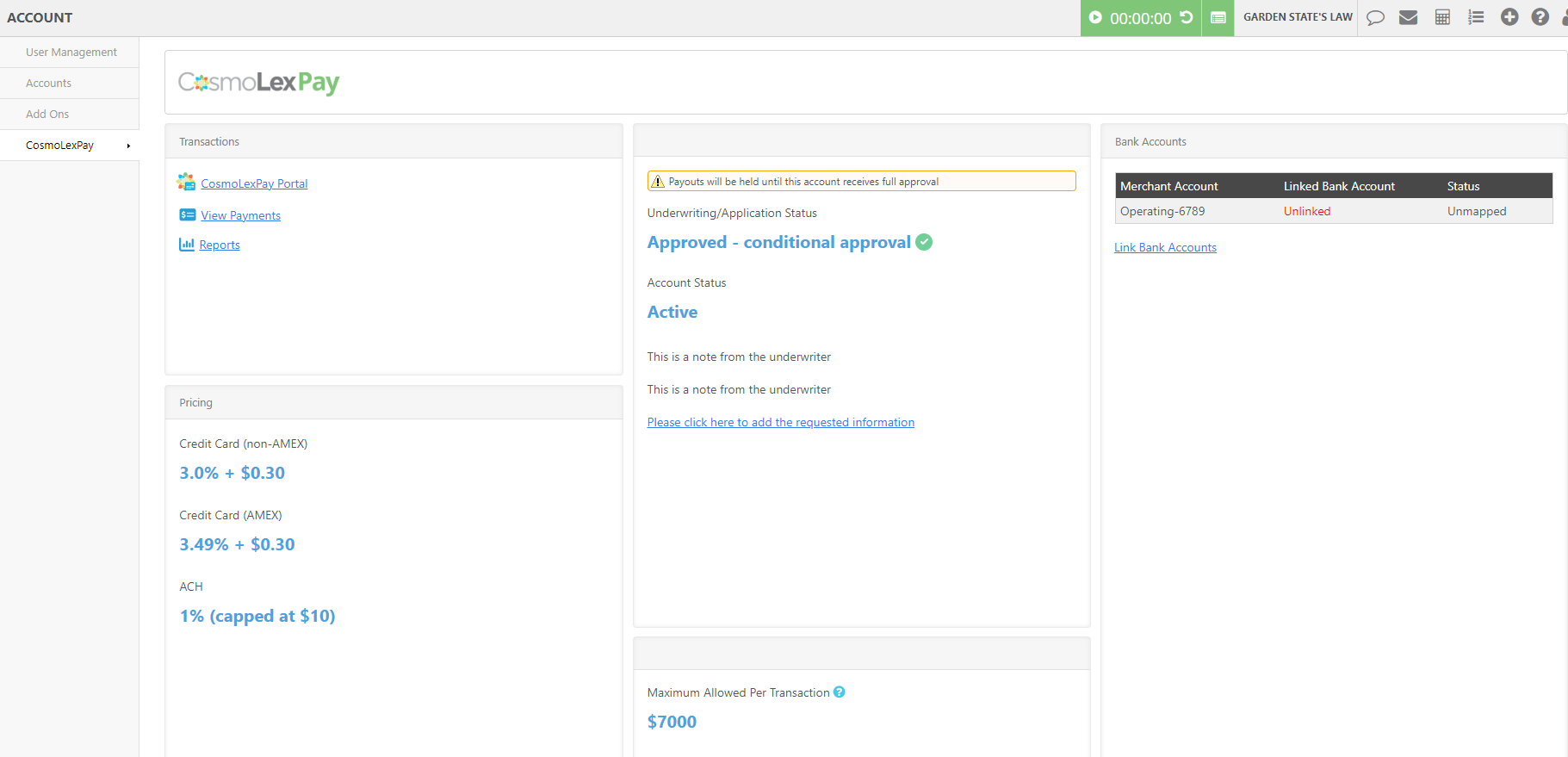This screenshot has height=757, width=1568.
Task: Click the View Payments card icon
Action: 188,214
